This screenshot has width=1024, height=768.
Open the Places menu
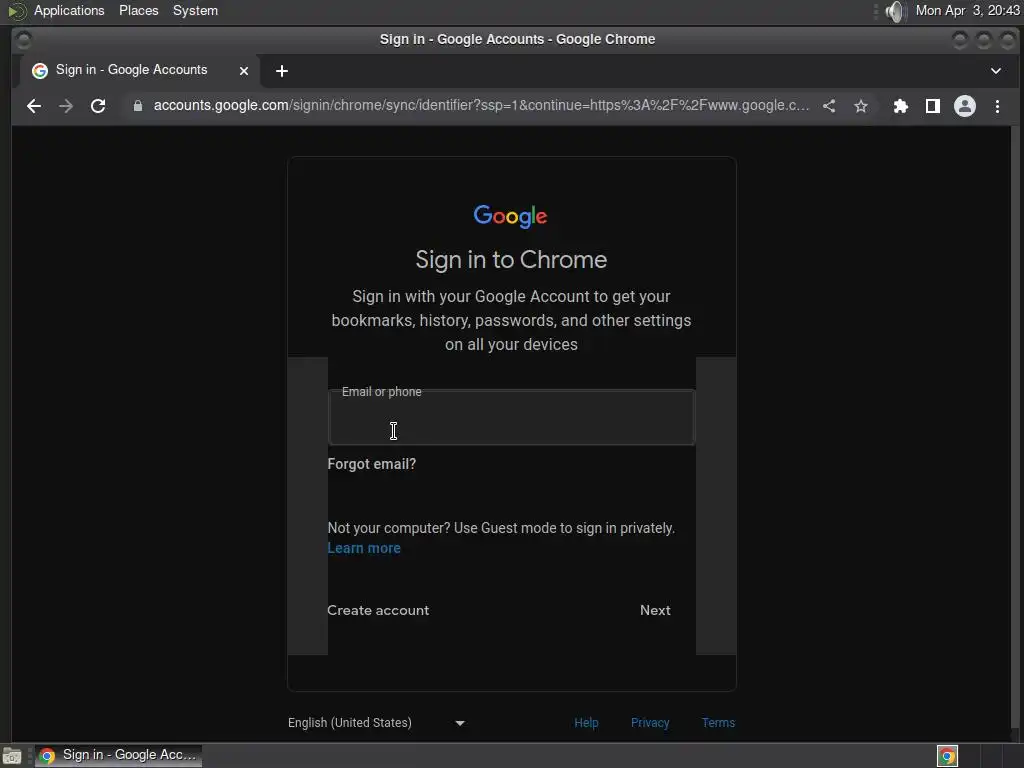click(x=138, y=10)
